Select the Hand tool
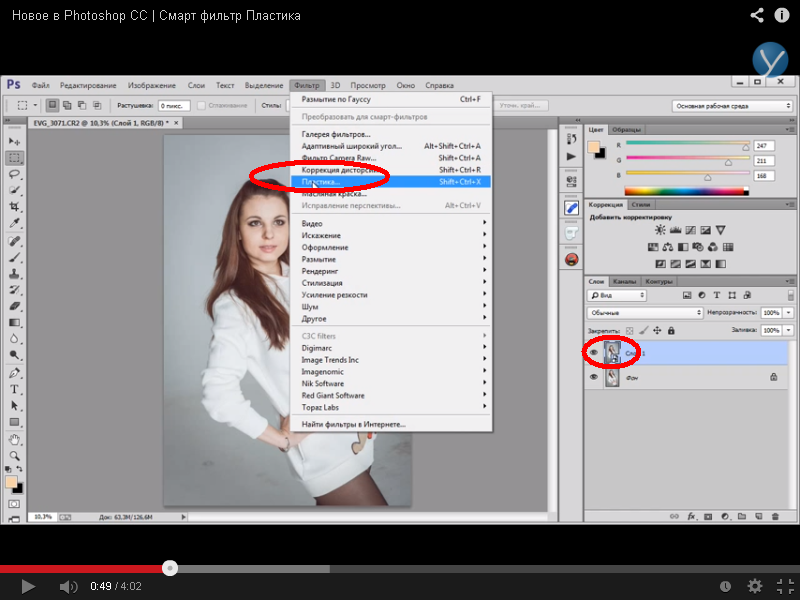The height and width of the screenshot is (600, 800). pos(15,439)
